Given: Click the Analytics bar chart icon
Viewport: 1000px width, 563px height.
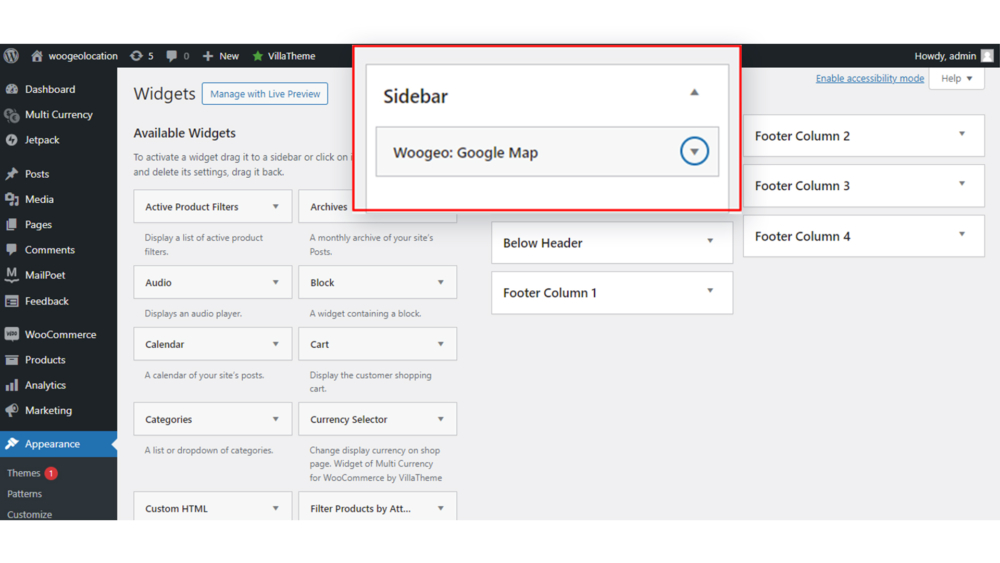Looking at the screenshot, I should point(11,385).
